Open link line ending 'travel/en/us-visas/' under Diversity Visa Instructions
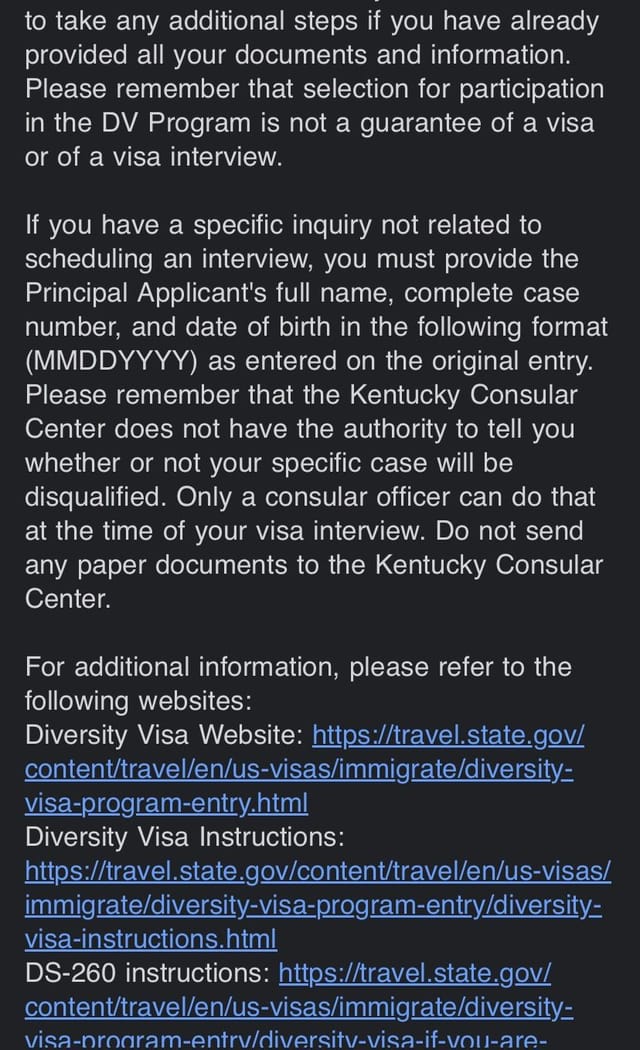Image resolution: width=640 pixels, height=1050 pixels. click(318, 871)
